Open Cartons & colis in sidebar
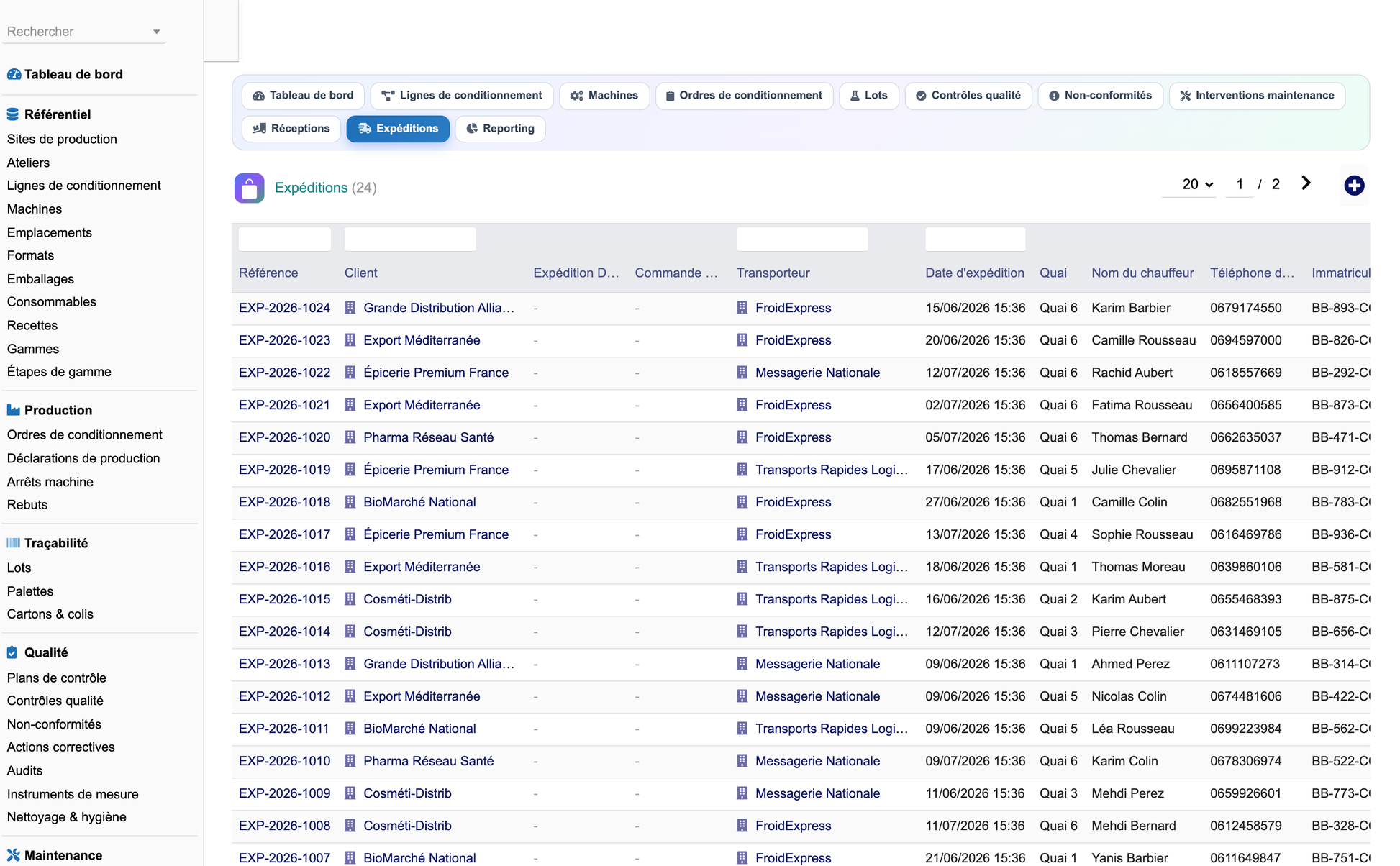 coord(50,614)
